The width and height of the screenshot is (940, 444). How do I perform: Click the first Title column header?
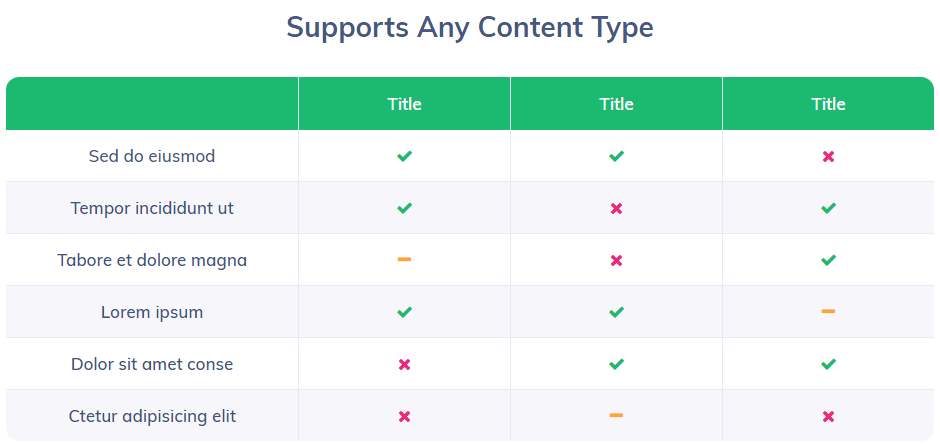tap(404, 104)
